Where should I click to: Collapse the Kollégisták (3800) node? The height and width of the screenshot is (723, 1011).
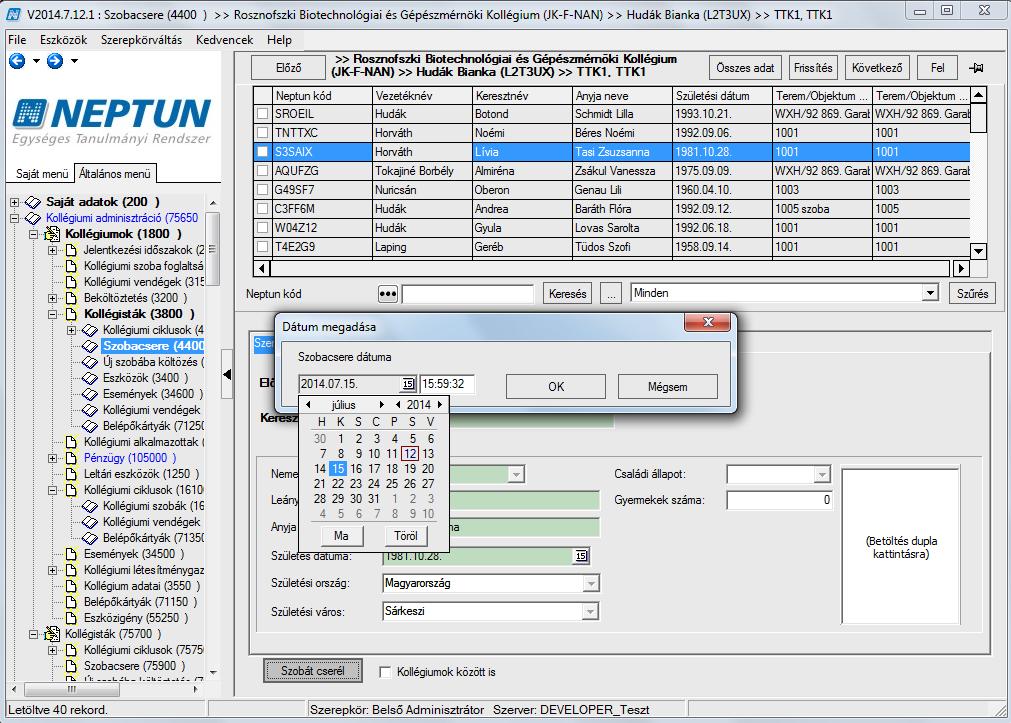(53, 314)
